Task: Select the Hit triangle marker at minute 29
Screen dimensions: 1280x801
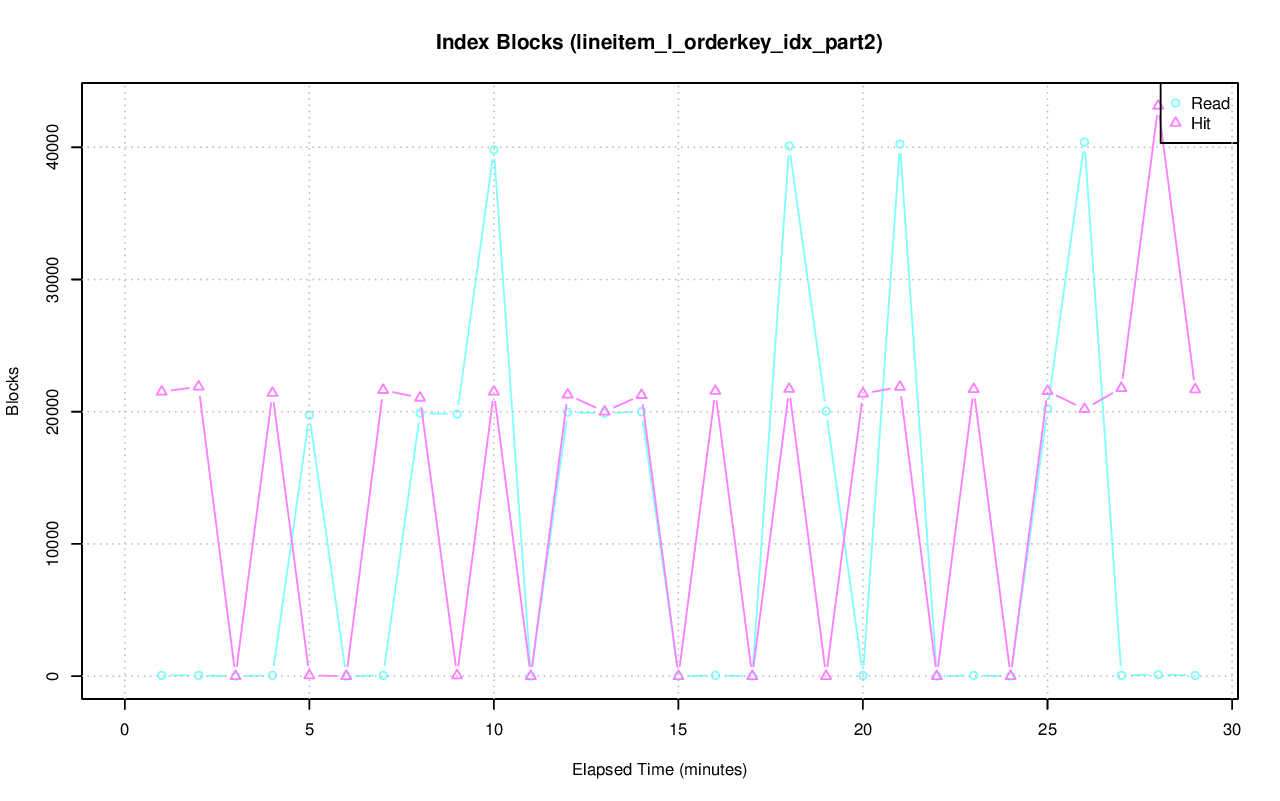Action: pos(1195,388)
